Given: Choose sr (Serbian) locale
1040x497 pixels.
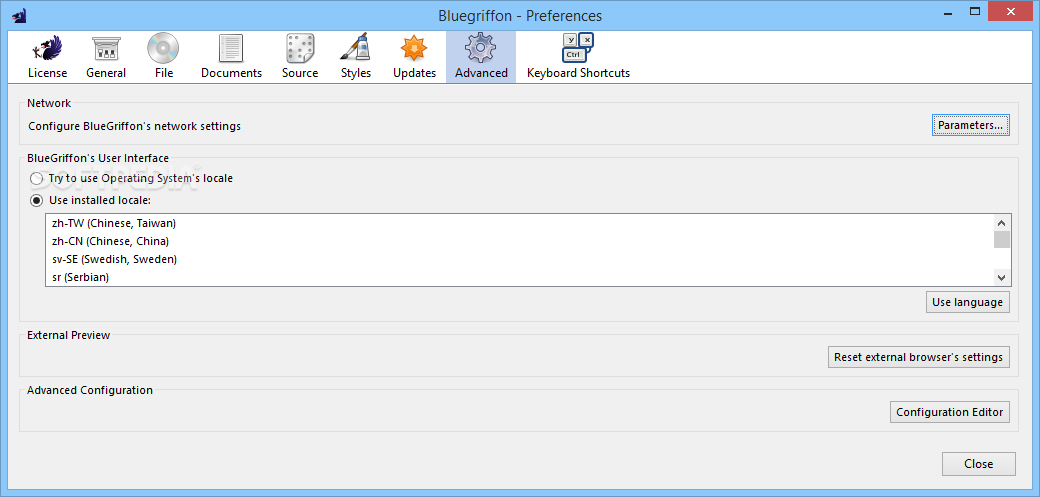Looking at the screenshot, I should [x=519, y=277].
